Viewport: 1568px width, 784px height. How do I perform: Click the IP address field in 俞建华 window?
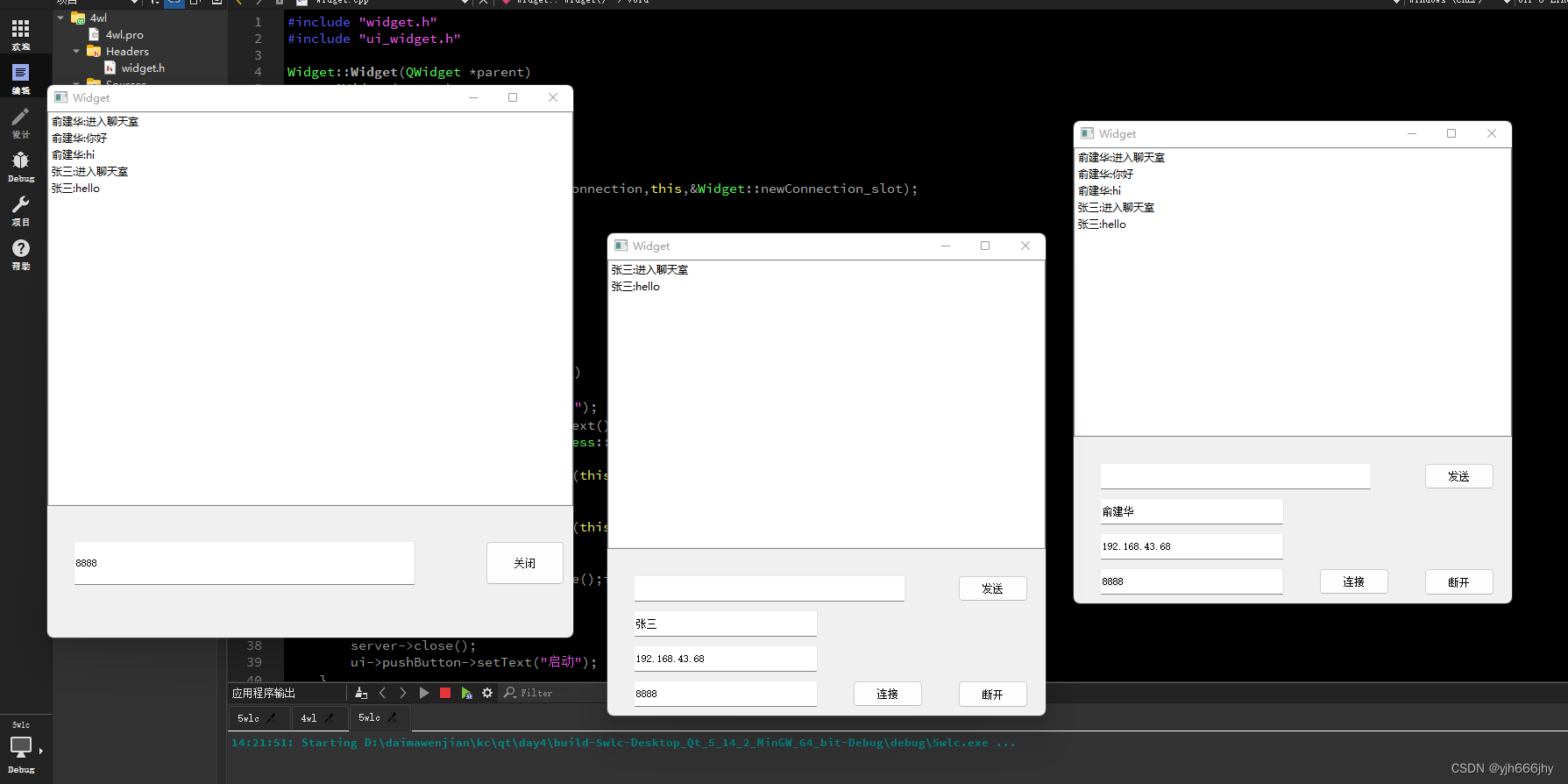click(1192, 546)
